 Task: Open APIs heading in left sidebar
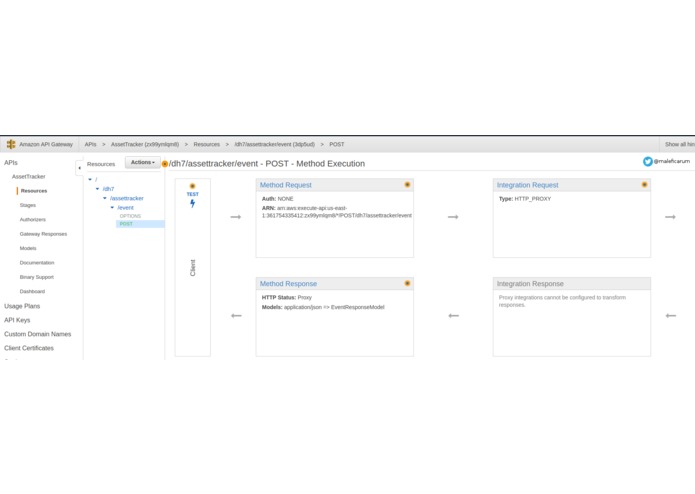click(x=11, y=163)
